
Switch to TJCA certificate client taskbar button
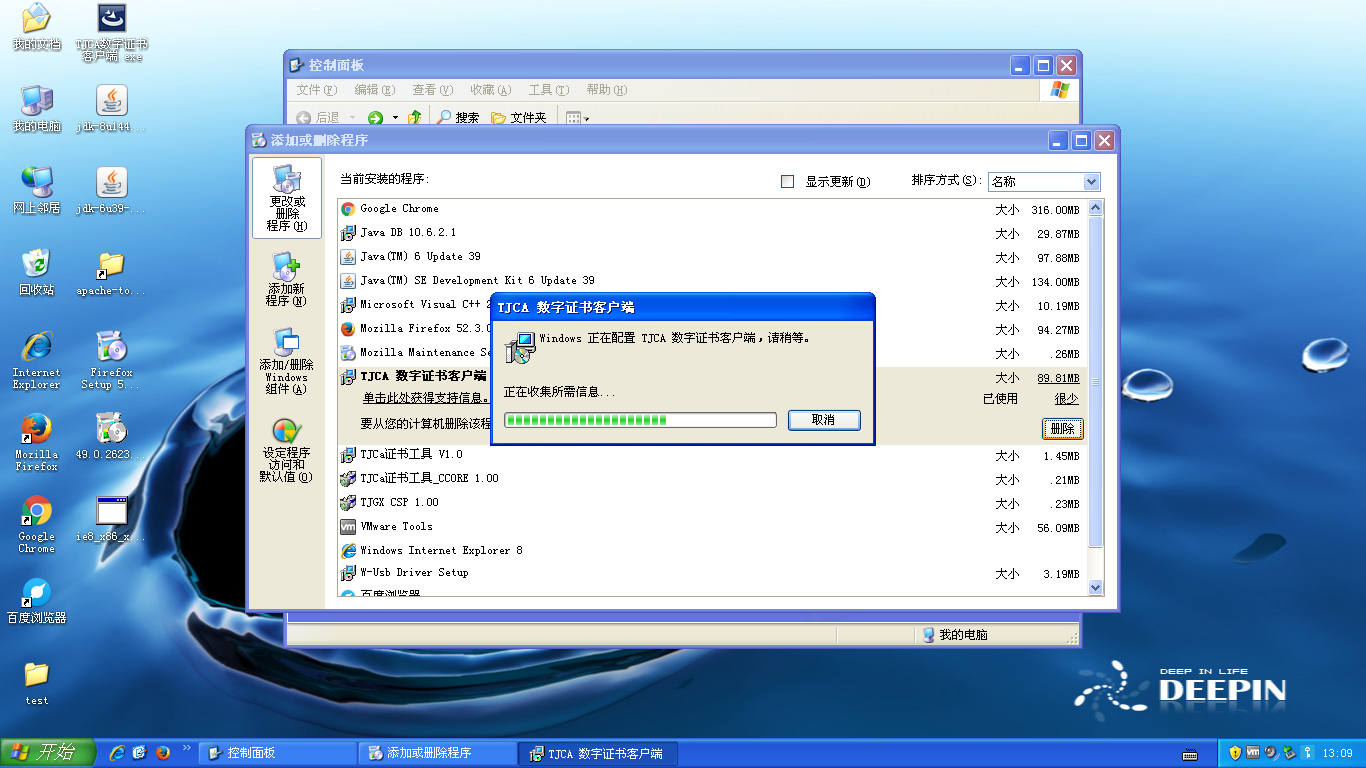598,753
